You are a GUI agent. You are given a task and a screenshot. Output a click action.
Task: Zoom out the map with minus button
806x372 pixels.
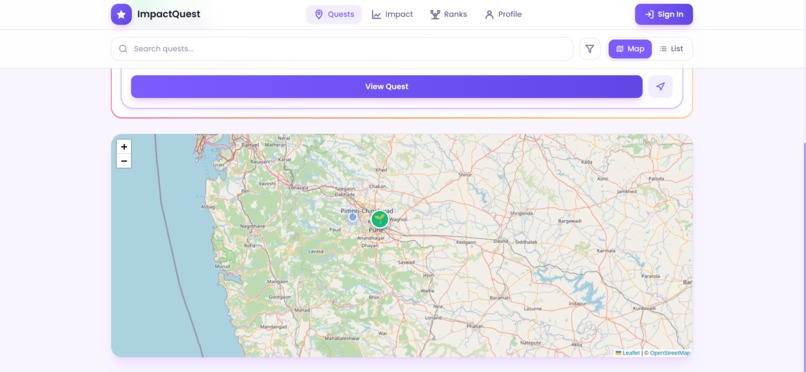click(124, 161)
